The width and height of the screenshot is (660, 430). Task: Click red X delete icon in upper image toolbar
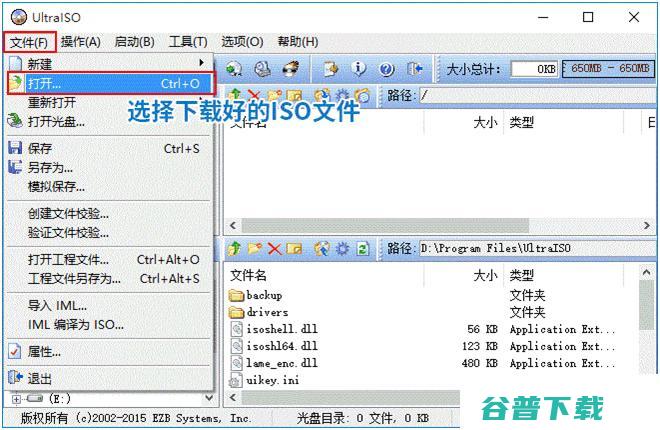pos(254,95)
